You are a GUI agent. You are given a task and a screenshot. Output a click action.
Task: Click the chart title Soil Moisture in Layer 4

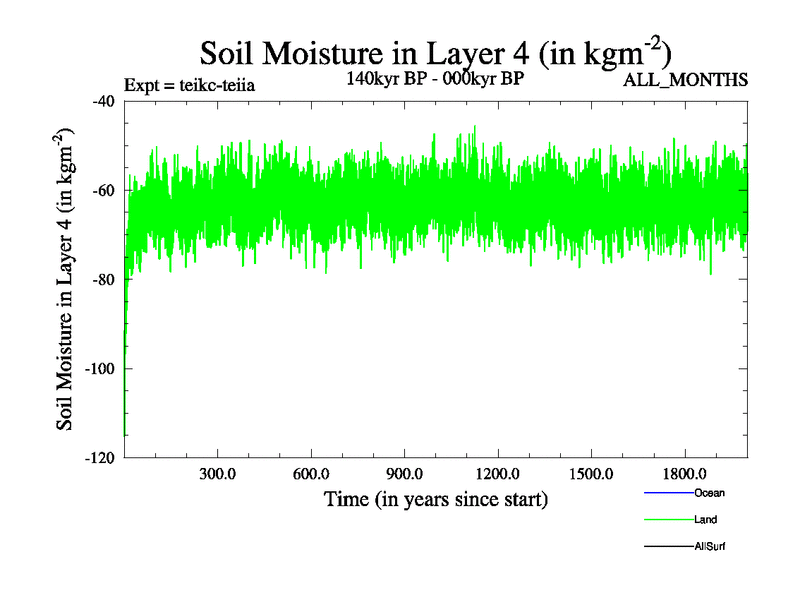click(x=435, y=52)
